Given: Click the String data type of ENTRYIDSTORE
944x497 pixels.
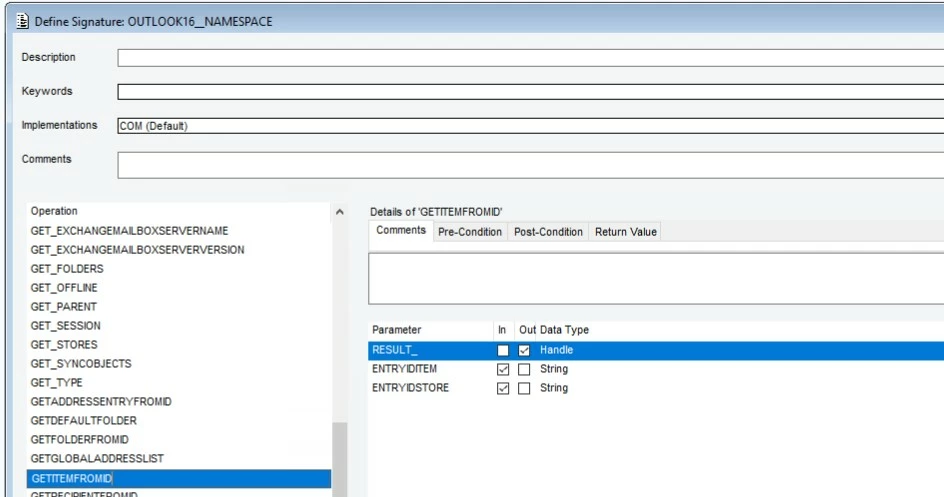Looking at the screenshot, I should coord(554,388).
